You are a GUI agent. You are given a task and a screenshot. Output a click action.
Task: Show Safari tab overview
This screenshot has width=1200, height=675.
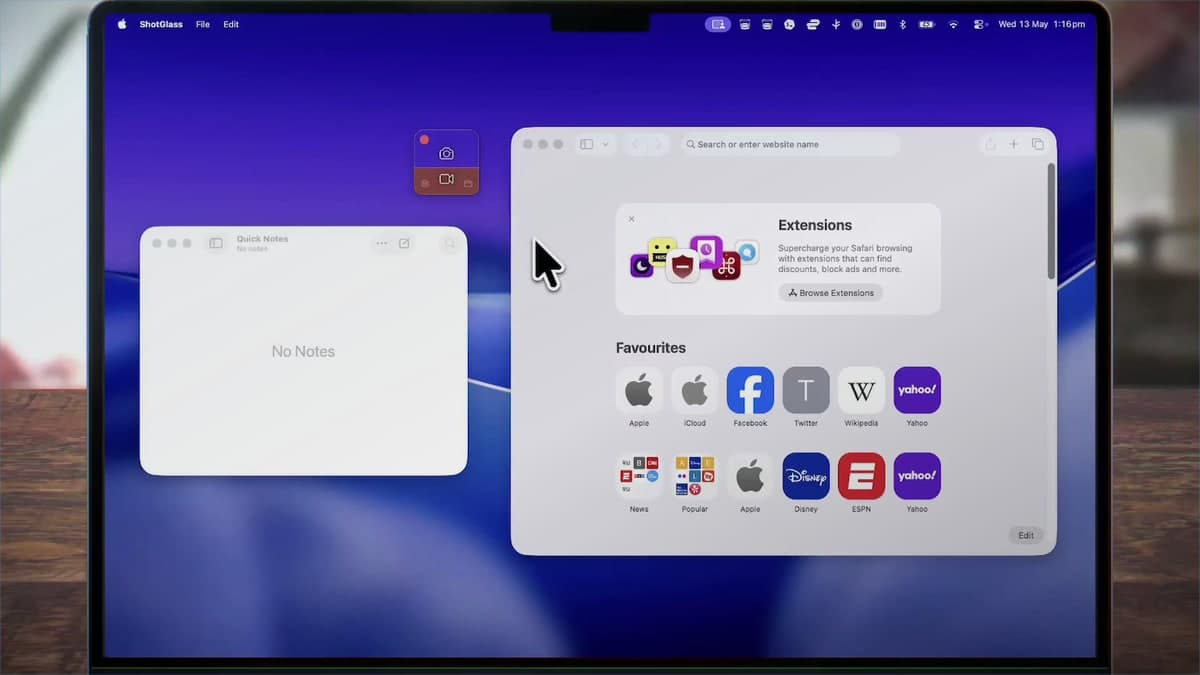click(1037, 144)
